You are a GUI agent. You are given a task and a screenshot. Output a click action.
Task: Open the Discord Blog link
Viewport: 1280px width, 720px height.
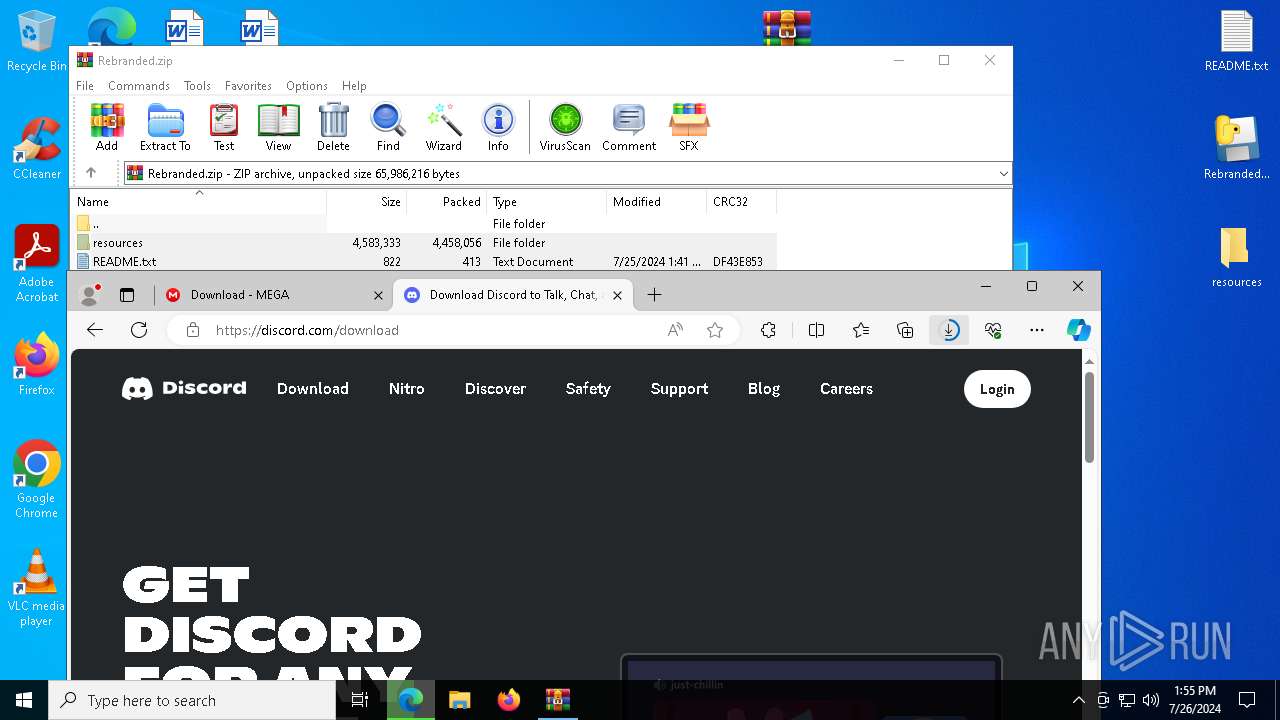pos(764,389)
